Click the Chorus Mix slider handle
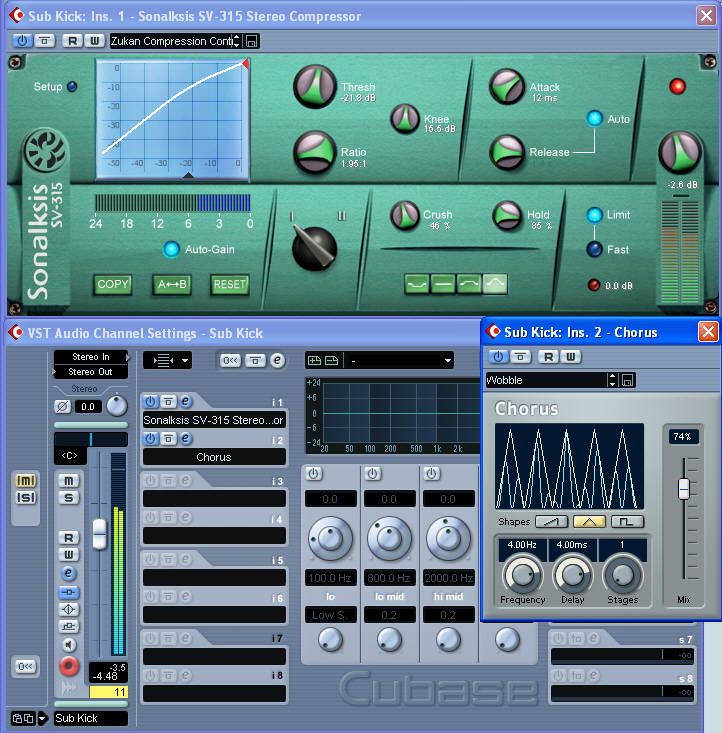Image resolution: width=722 pixels, height=733 pixels. point(683,489)
